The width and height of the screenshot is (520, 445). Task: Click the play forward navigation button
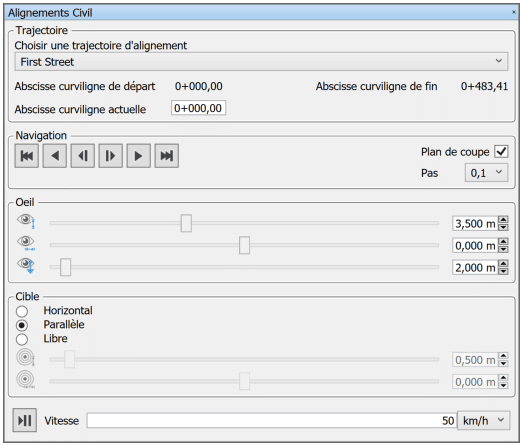tap(139, 156)
